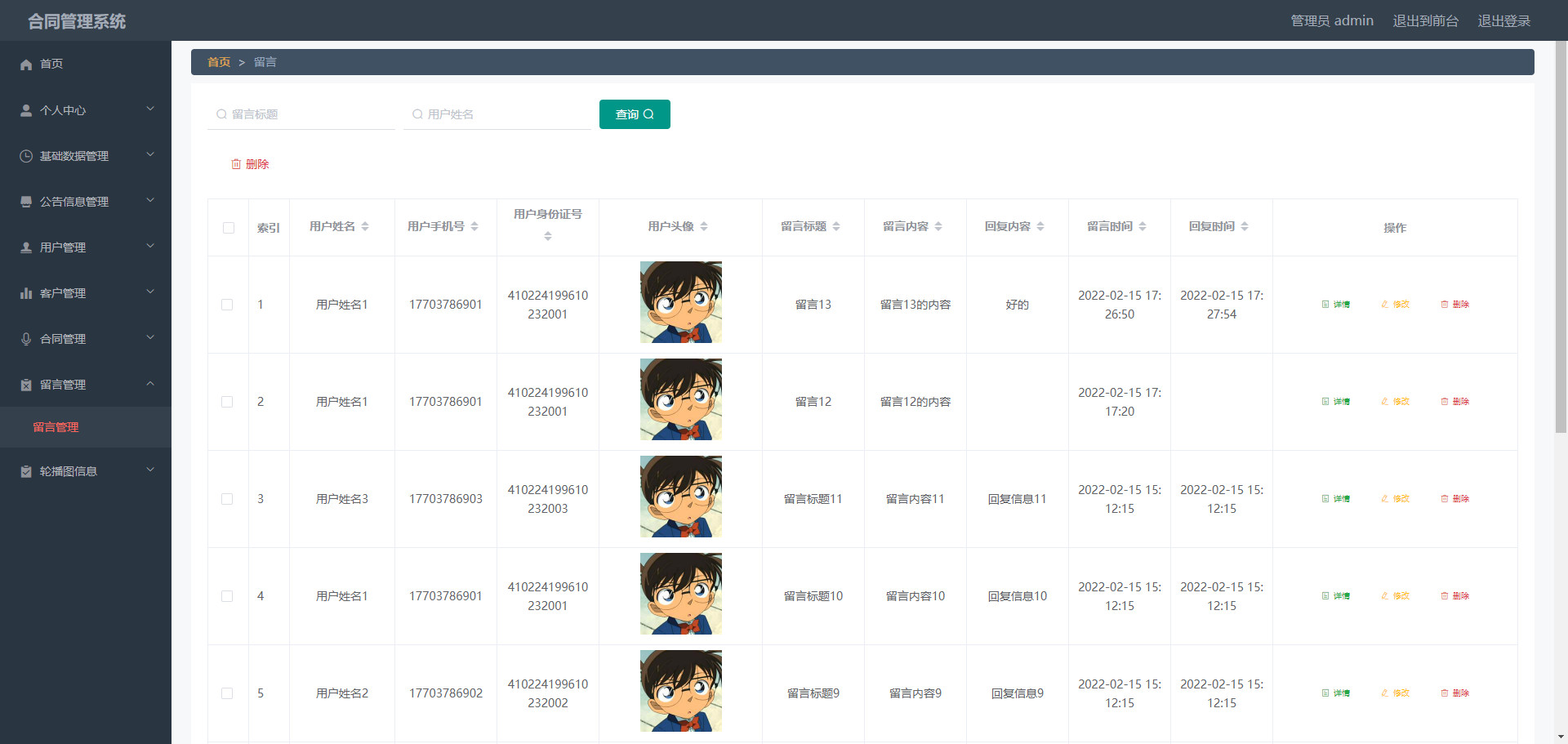Click the search icon in 留言标题 field
This screenshot has width=1568, height=744.
point(221,114)
